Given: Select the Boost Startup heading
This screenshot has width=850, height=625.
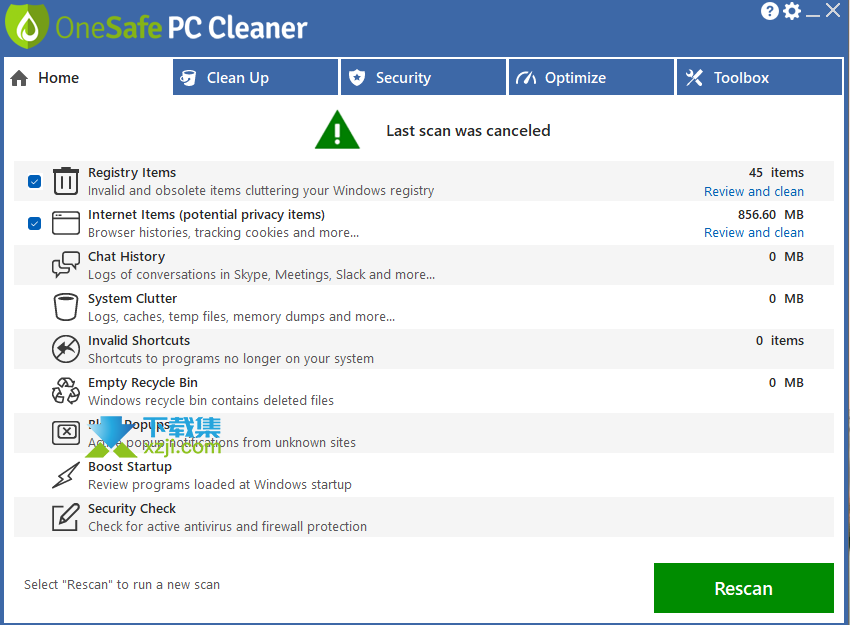Looking at the screenshot, I should point(130,467).
